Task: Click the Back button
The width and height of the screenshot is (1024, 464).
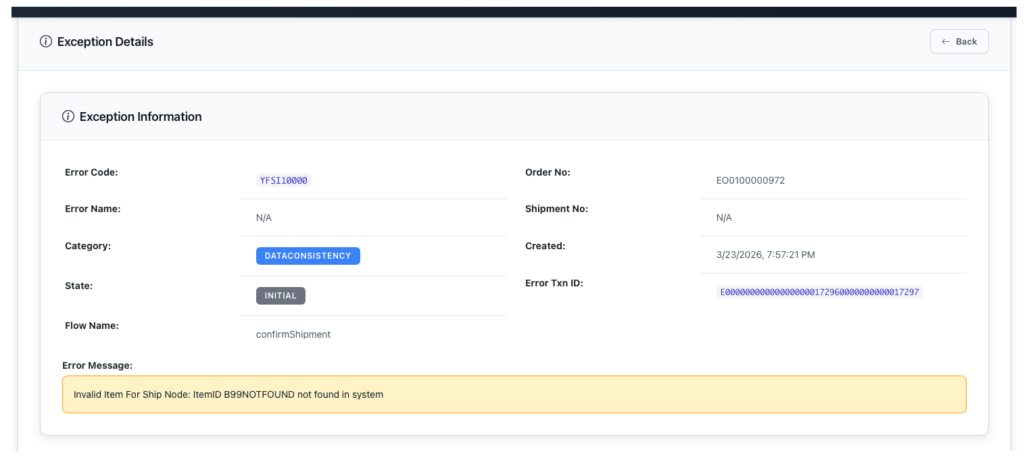Action: [x=958, y=41]
